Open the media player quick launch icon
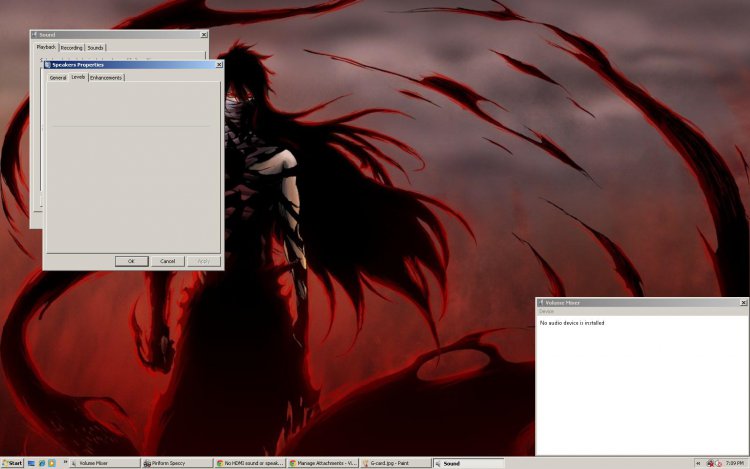This screenshot has height=469, width=750. click(52, 463)
